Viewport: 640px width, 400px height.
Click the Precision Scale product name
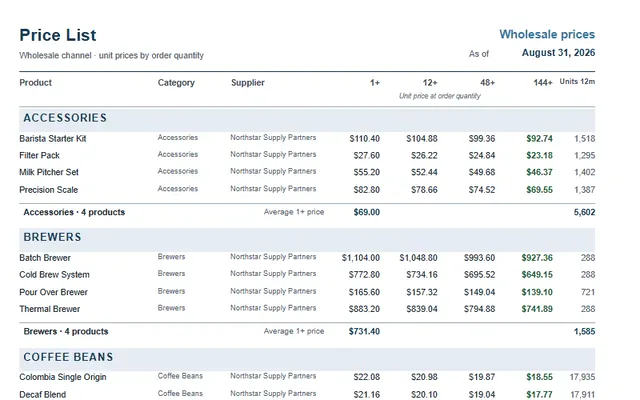(48, 190)
